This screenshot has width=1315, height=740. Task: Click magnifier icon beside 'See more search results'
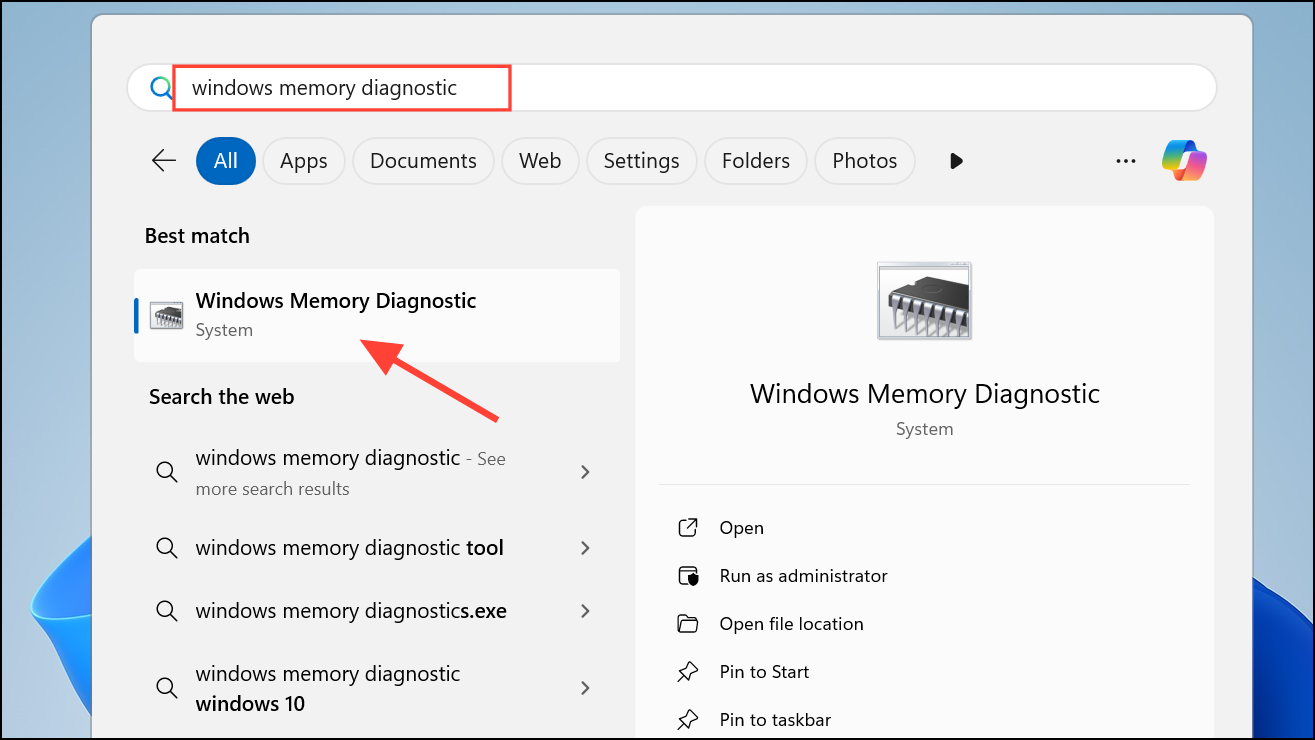(x=166, y=472)
